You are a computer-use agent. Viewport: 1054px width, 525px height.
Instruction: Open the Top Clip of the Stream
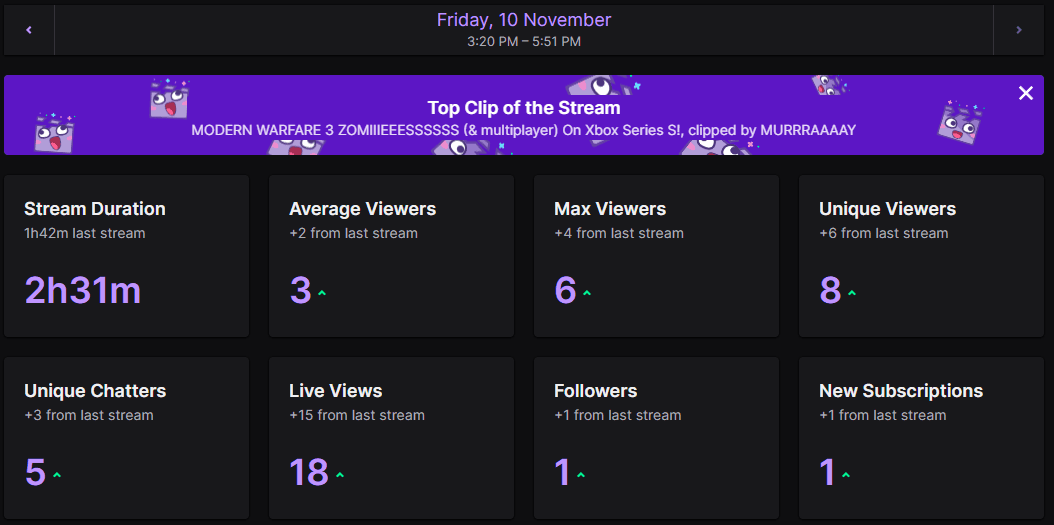click(x=524, y=108)
